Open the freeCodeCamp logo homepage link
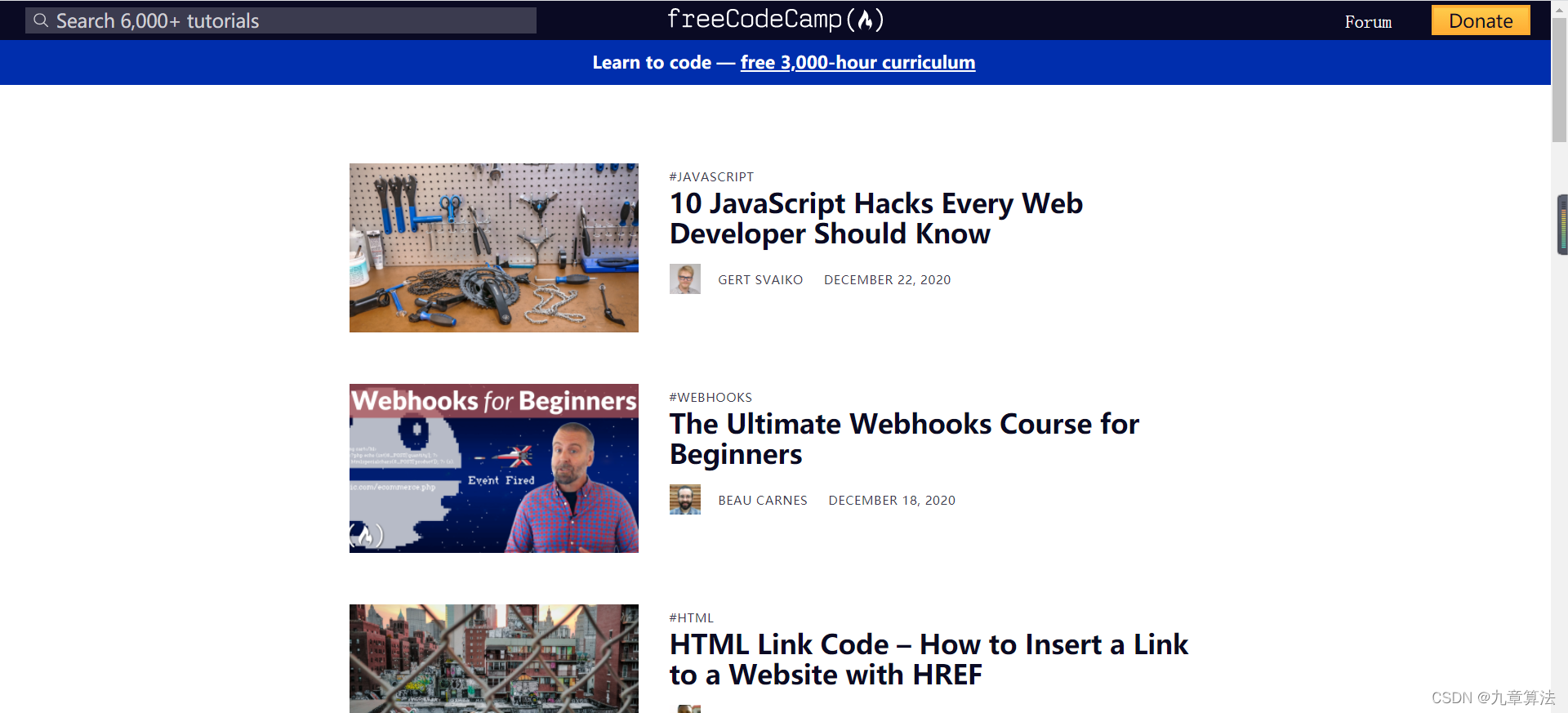This screenshot has width=1568, height=713. [776, 20]
